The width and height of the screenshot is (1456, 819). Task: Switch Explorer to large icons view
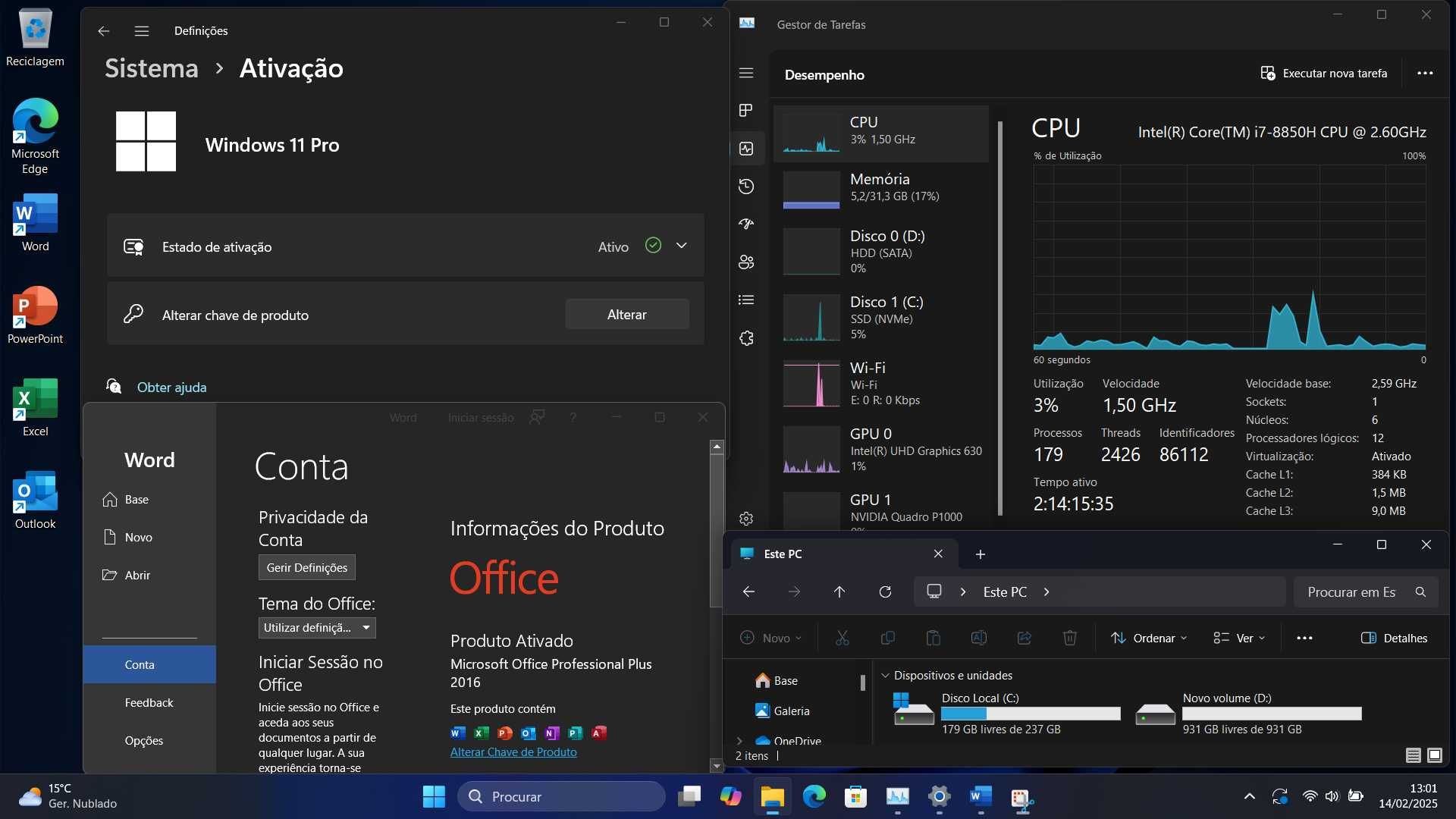coord(1435,755)
